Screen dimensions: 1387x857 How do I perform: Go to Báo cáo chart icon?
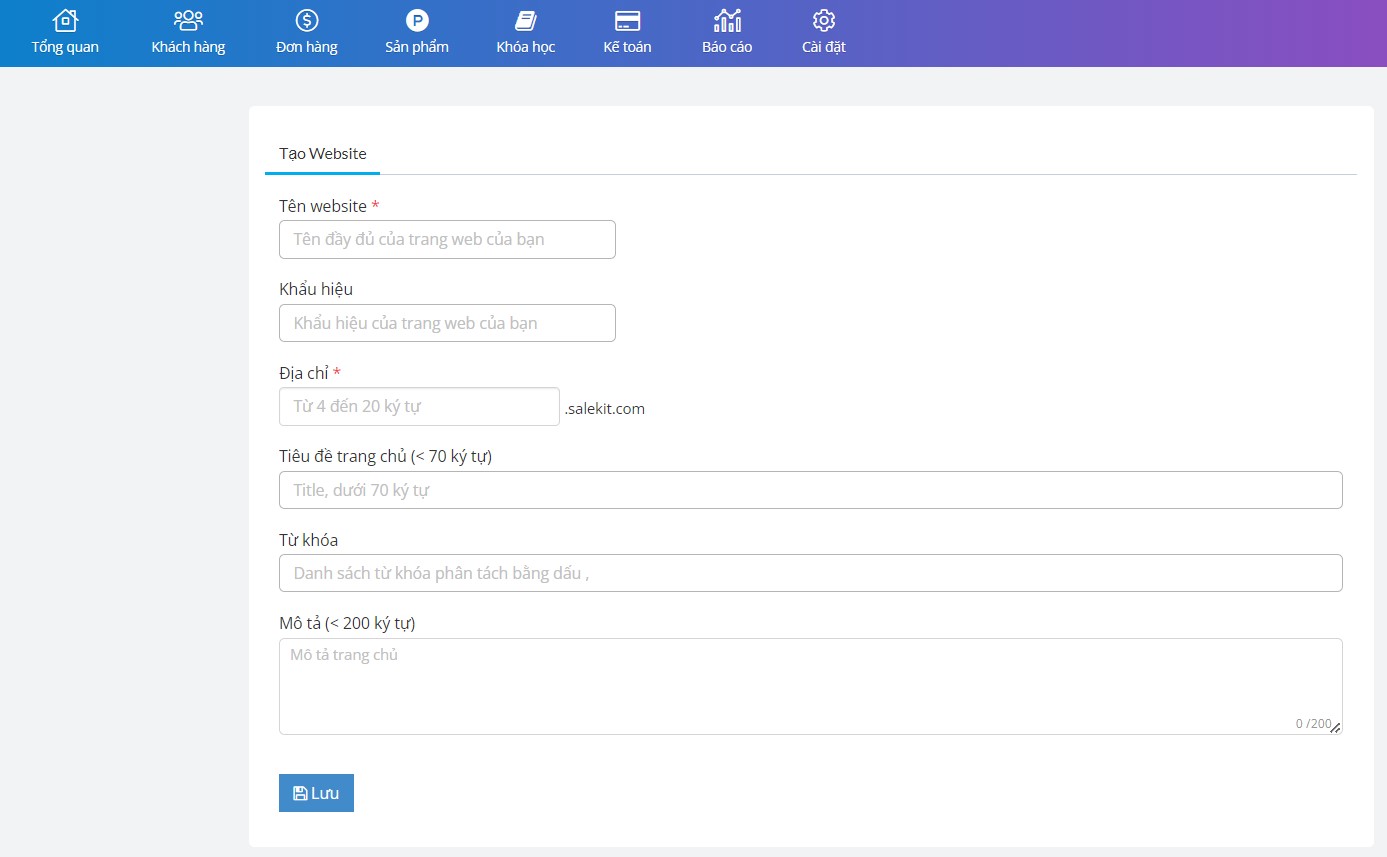[x=727, y=20]
